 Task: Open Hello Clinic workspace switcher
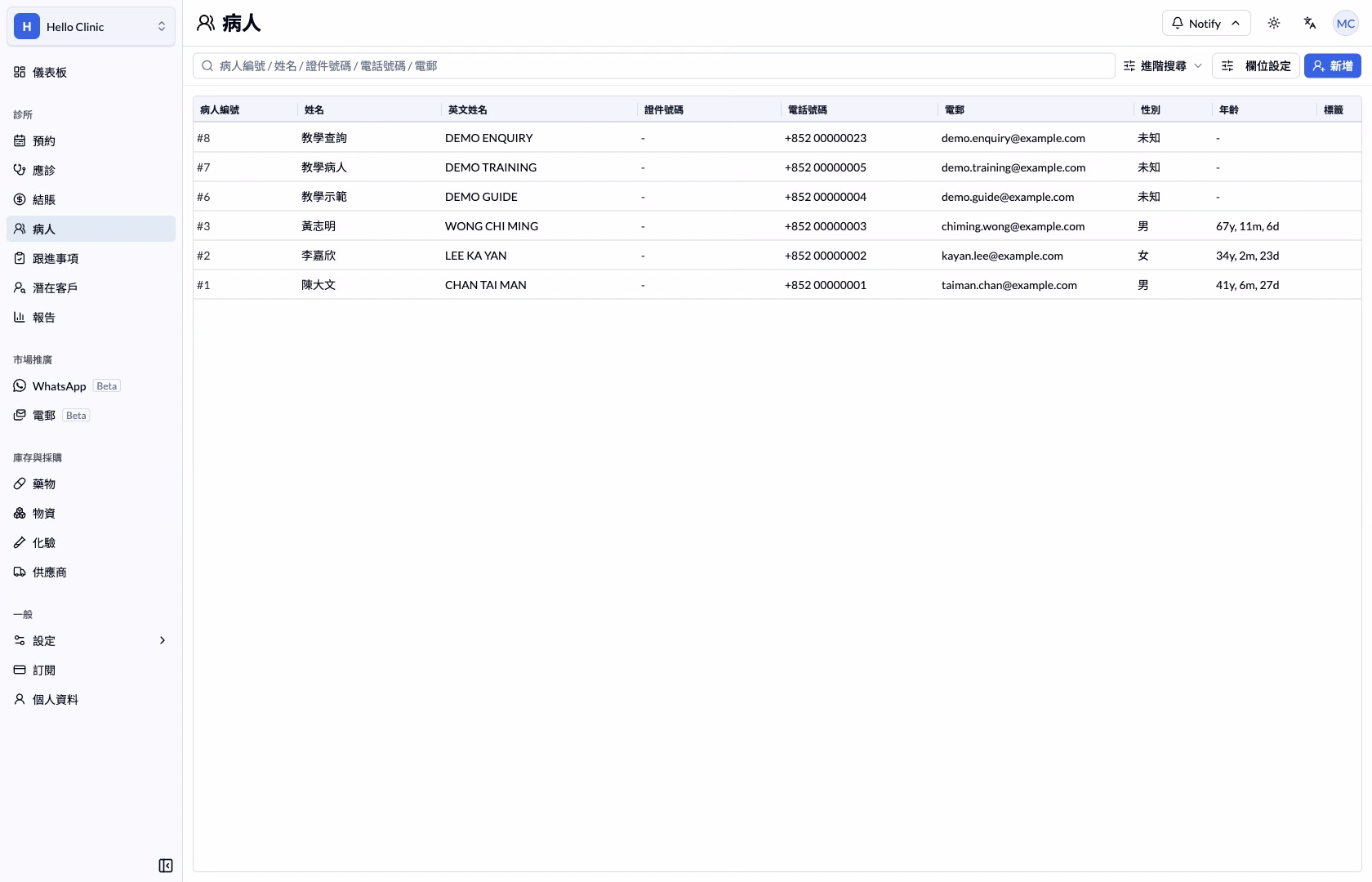91,27
